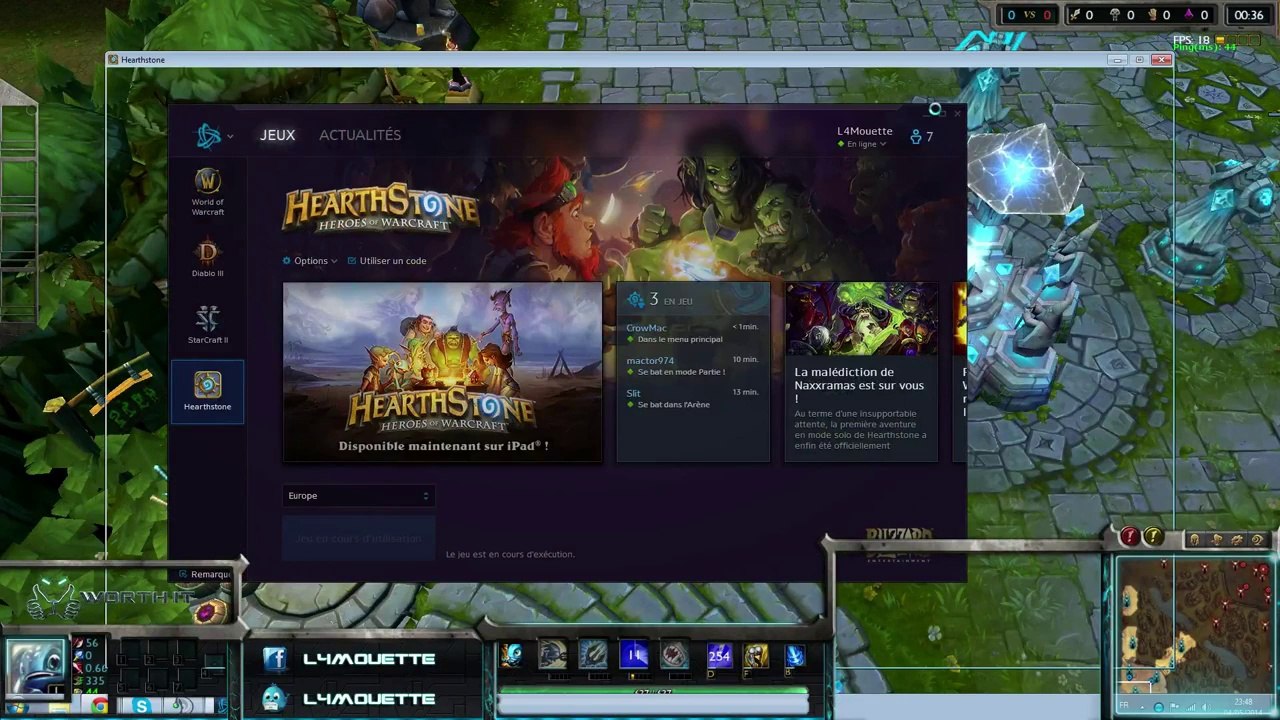Image resolution: width=1280 pixels, height=720 pixels.
Task: Click the first ability icon in action bar
Action: coord(512,655)
